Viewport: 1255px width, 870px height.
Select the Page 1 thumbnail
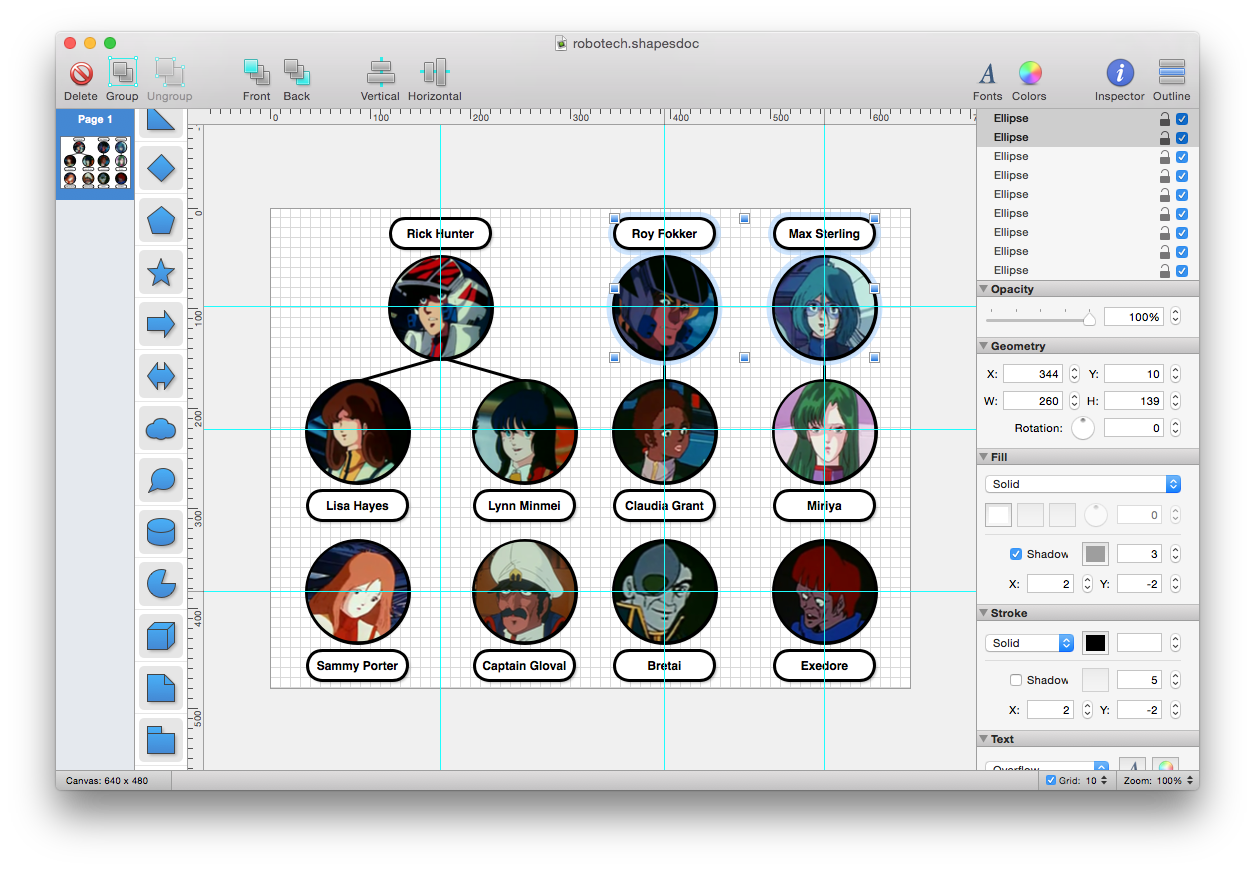point(94,160)
